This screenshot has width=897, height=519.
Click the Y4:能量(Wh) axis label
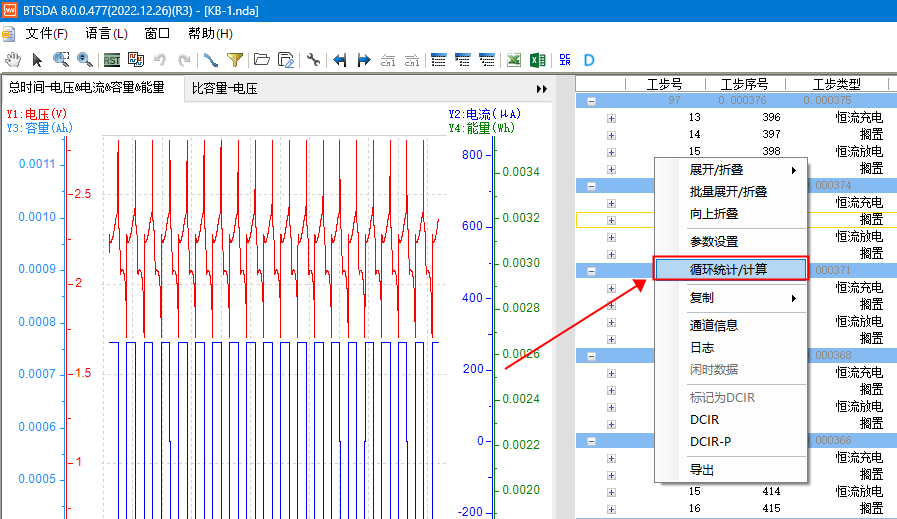pos(482,128)
